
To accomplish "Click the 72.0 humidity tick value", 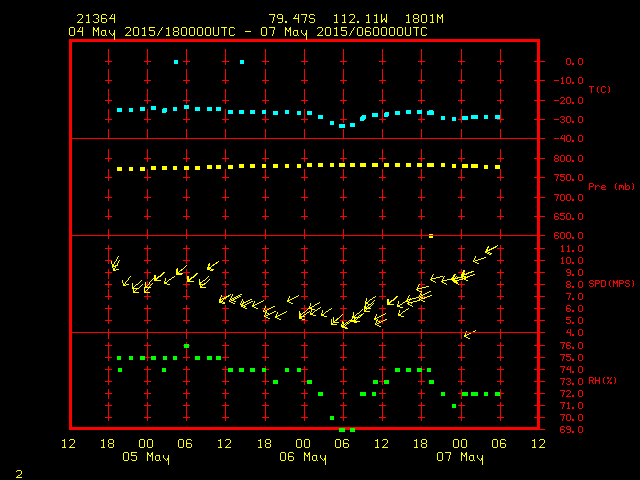I will click(571, 393).
